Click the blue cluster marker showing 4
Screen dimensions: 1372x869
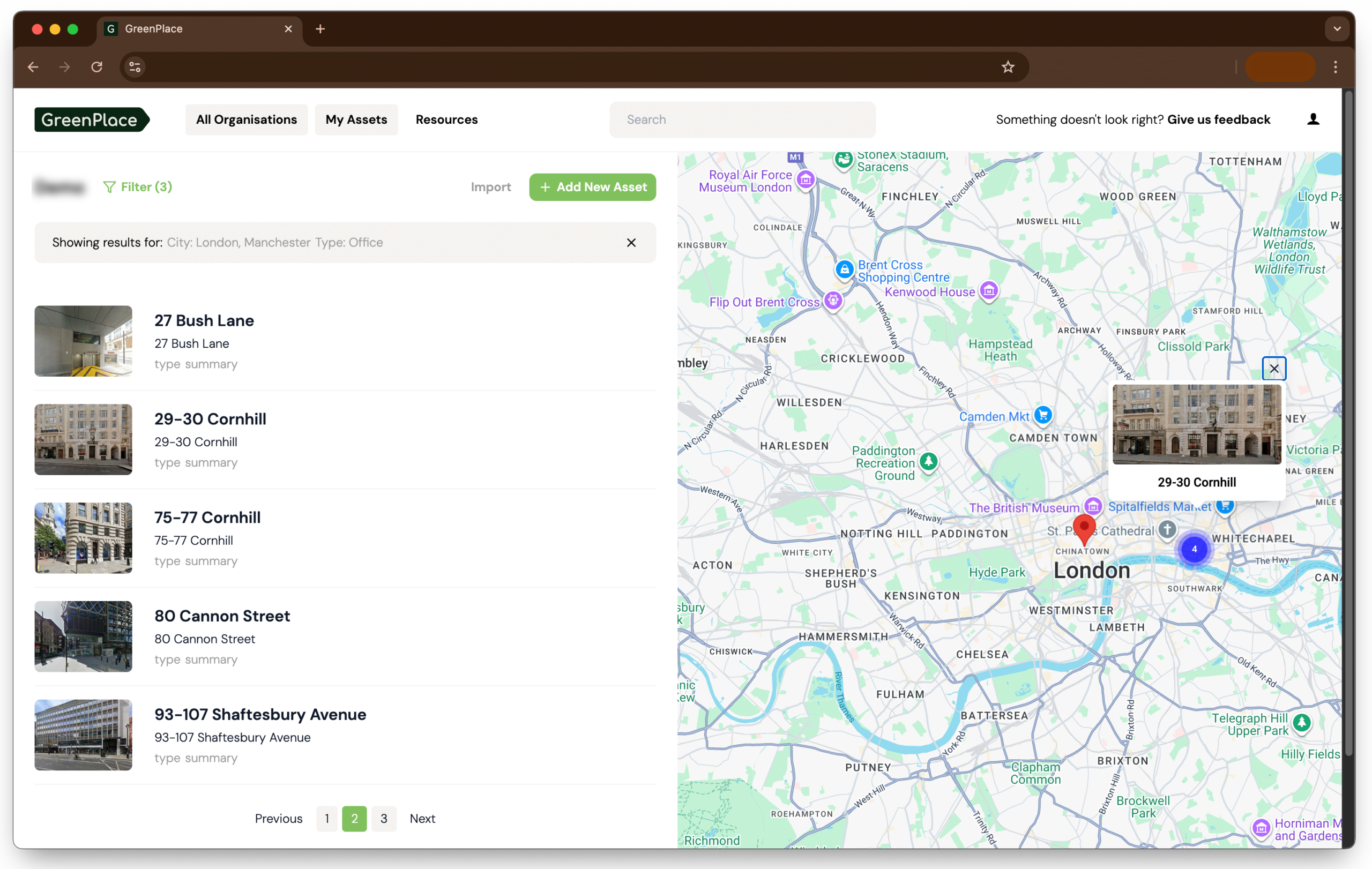pyautogui.click(x=1194, y=549)
